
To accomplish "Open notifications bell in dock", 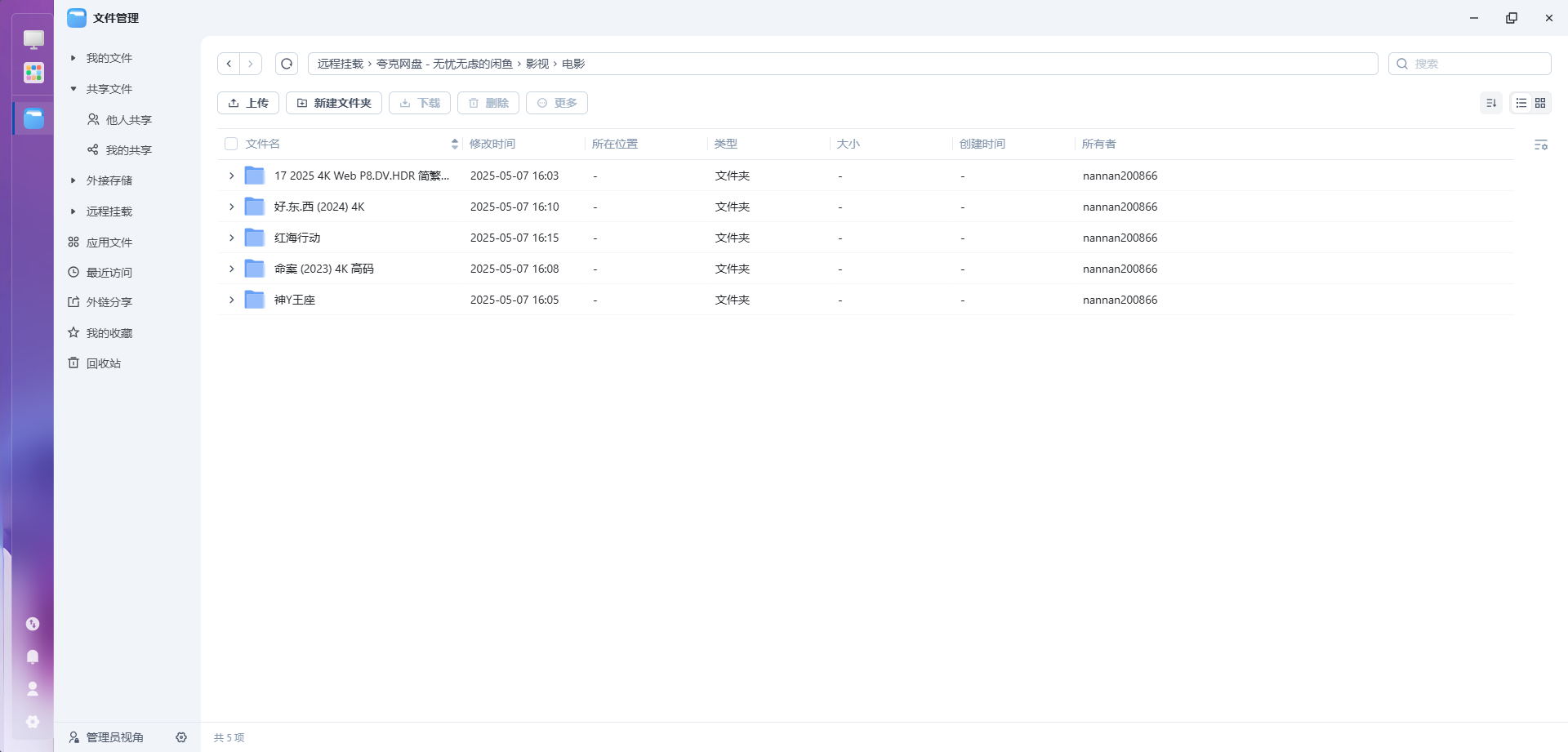I will click(x=33, y=656).
